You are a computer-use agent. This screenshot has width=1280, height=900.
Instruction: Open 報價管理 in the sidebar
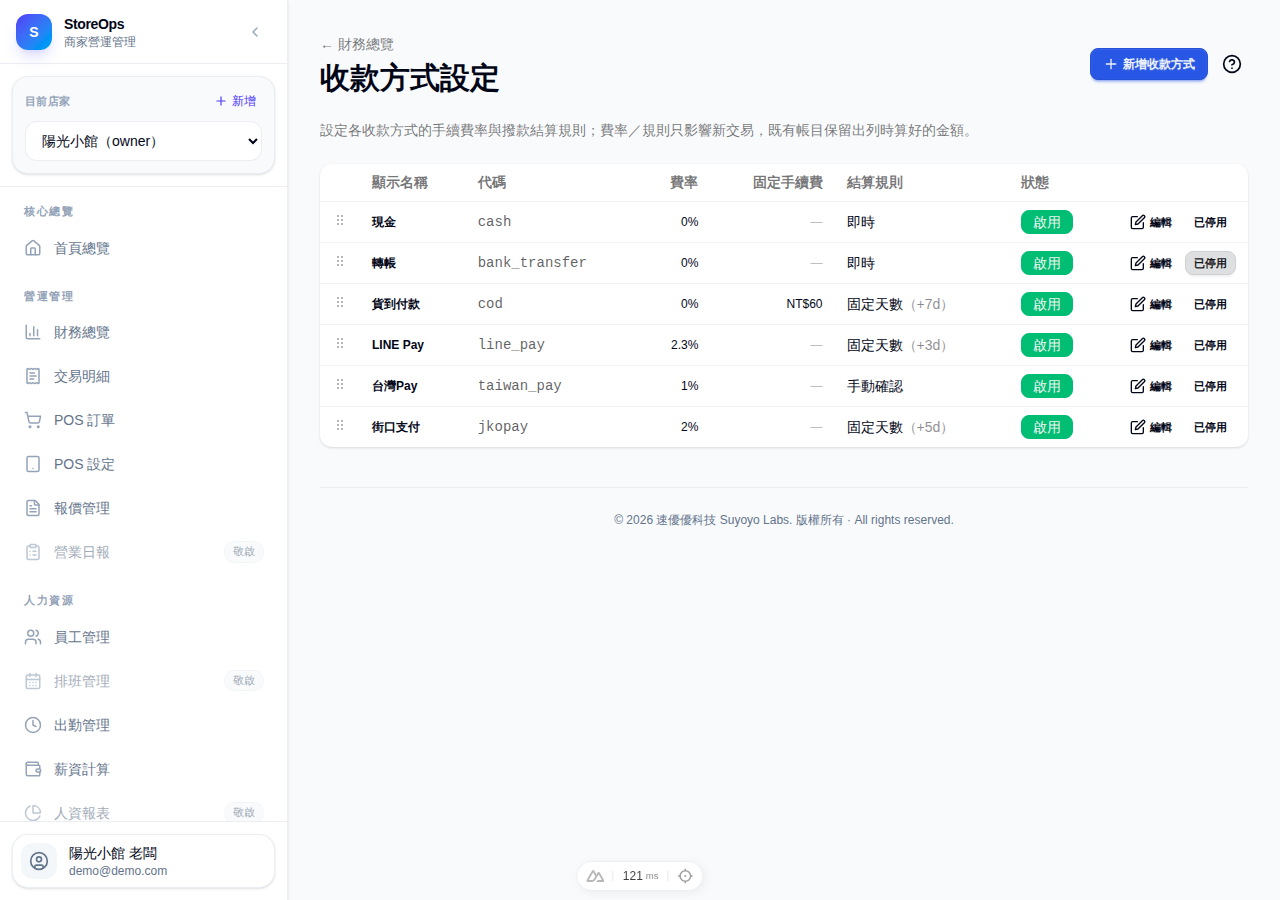click(x=143, y=508)
